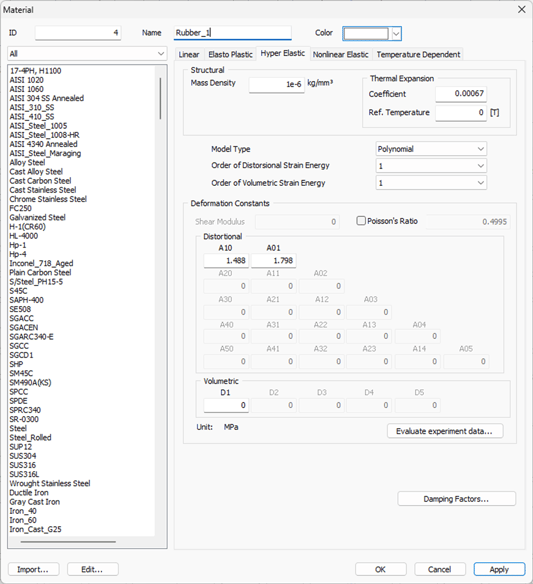The width and height of the screenshot is (533, 584).
Task: Click the A10 value field 1.488
Action: click(226, 260)
